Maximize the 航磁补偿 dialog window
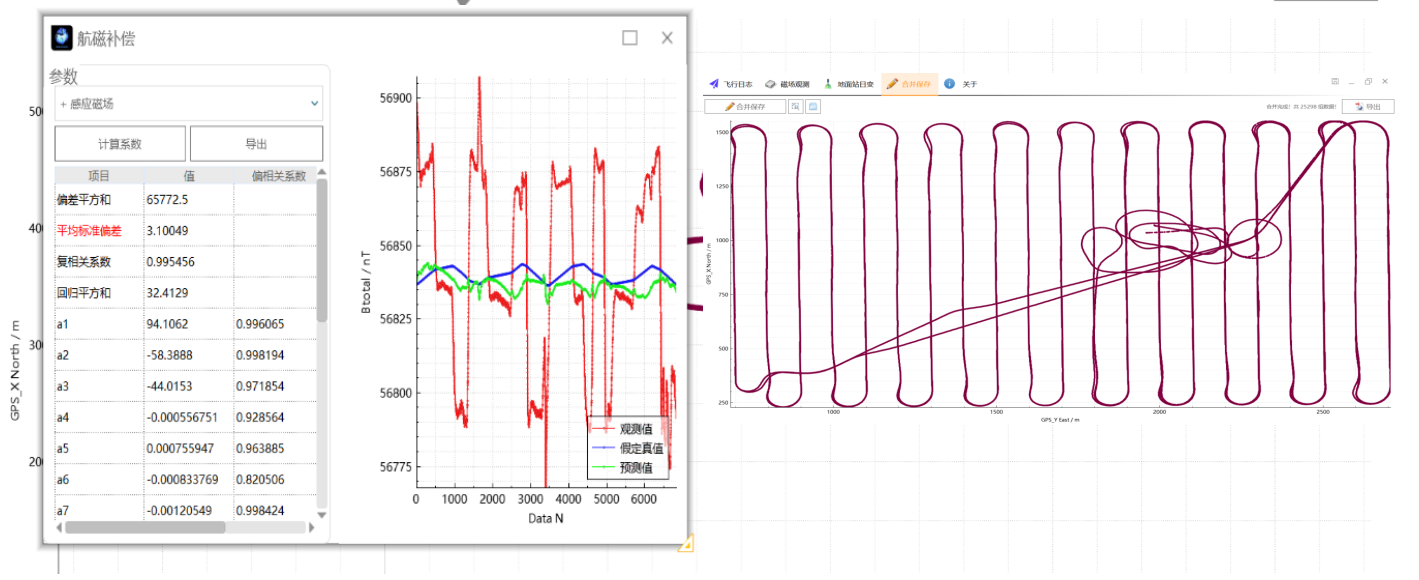Viewport: 1419px width, 580px height. (629, 38)
